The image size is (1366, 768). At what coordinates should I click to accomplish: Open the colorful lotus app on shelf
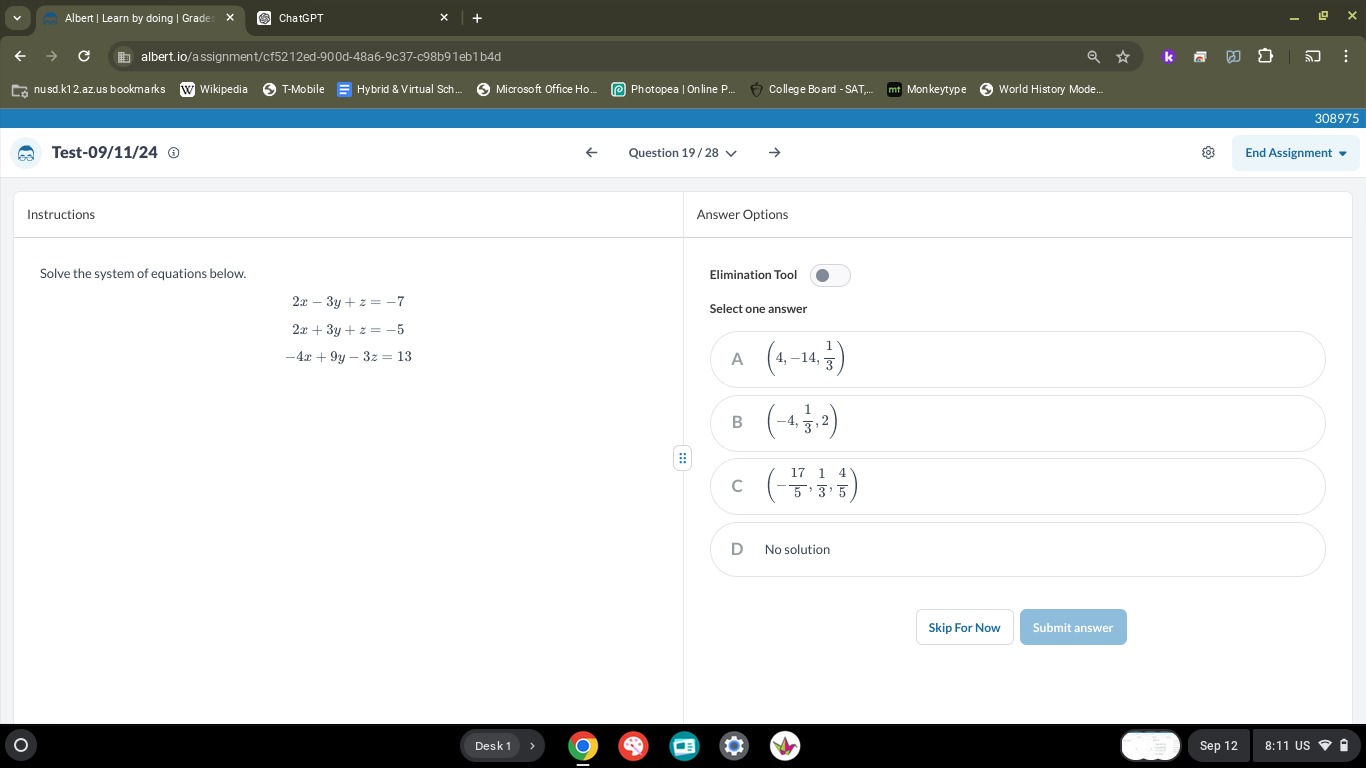click(785, 746)
